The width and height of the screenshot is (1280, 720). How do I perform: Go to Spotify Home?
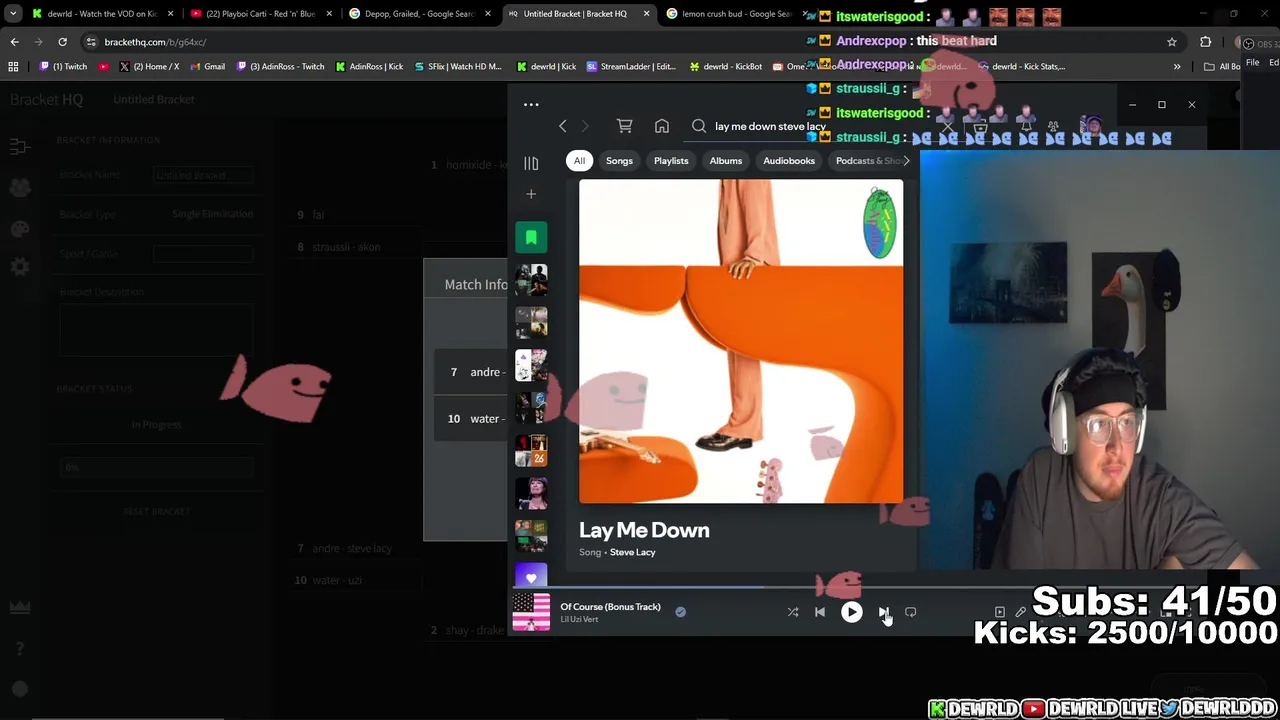click(662, 126)
